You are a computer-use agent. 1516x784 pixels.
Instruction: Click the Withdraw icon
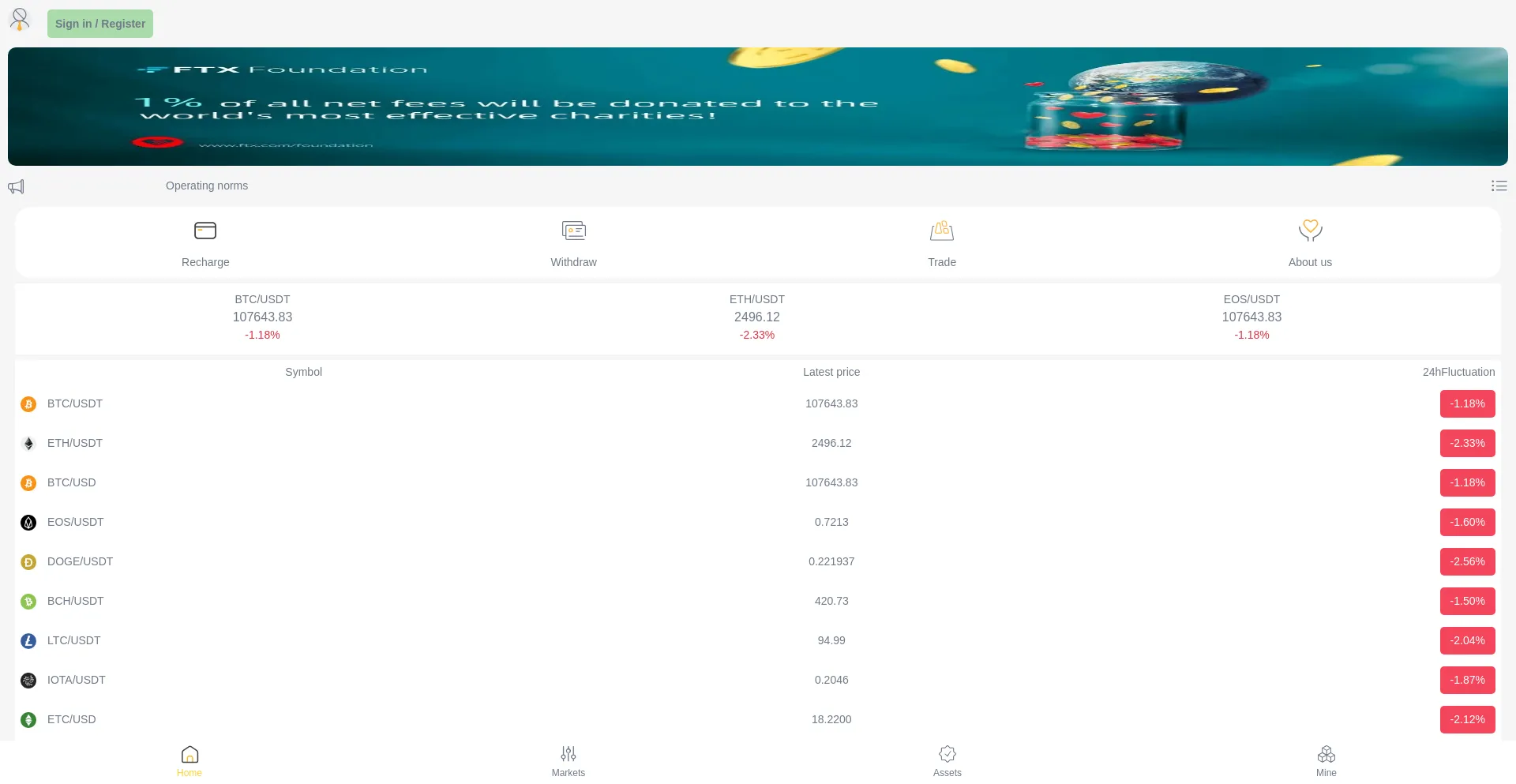(574, 231)
